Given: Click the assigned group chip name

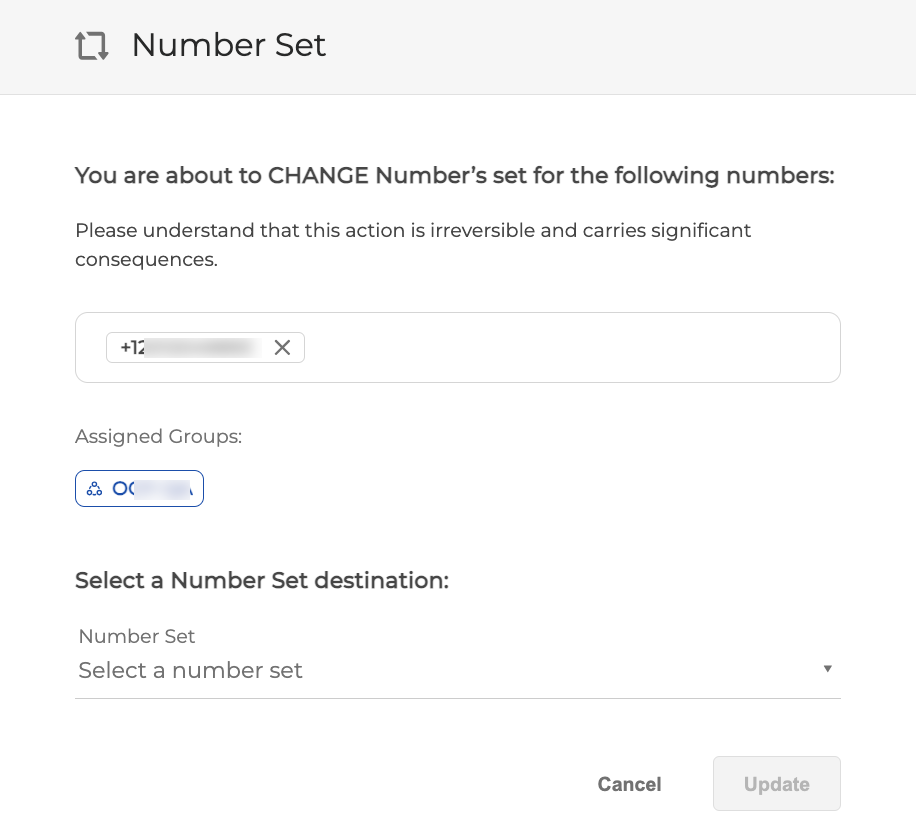Looking at the screenshot, I should click(x=150, y=489).
